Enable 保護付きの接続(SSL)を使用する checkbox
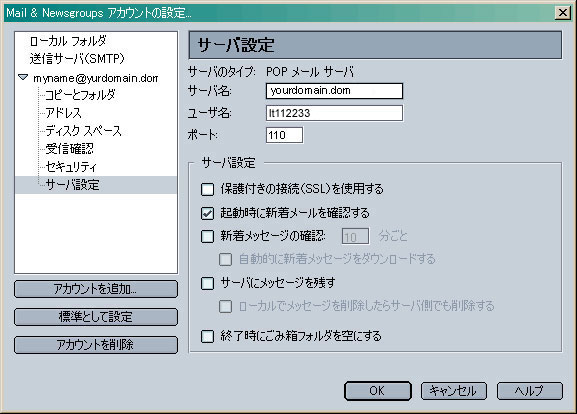This screenshot has width=577, height=414. (x=208, y=190)
